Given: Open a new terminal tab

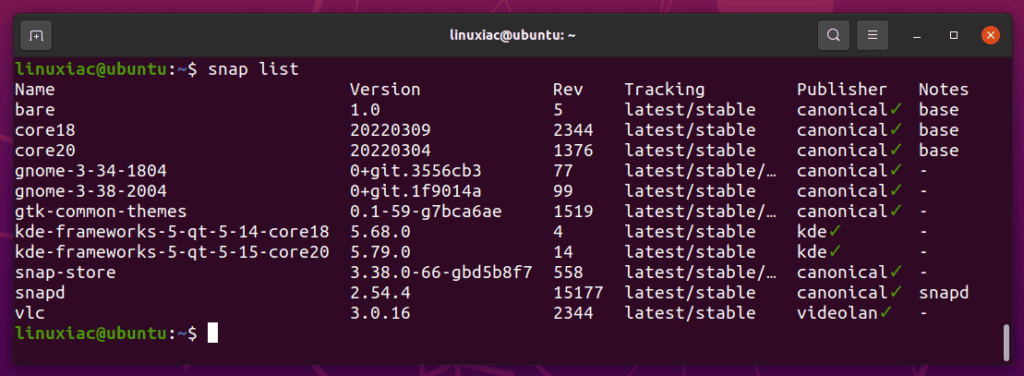Looking at the screenshot, I should click(36, 35).
